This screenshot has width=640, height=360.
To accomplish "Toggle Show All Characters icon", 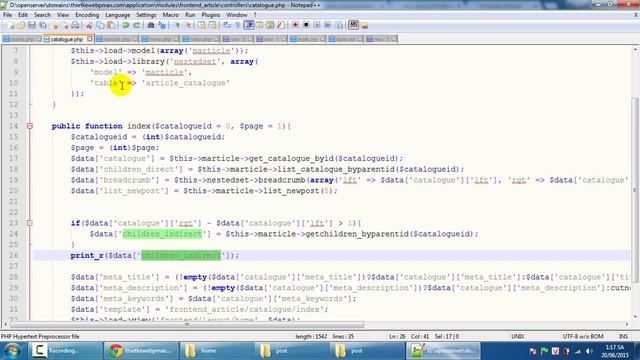I will (x=237, y=25).
